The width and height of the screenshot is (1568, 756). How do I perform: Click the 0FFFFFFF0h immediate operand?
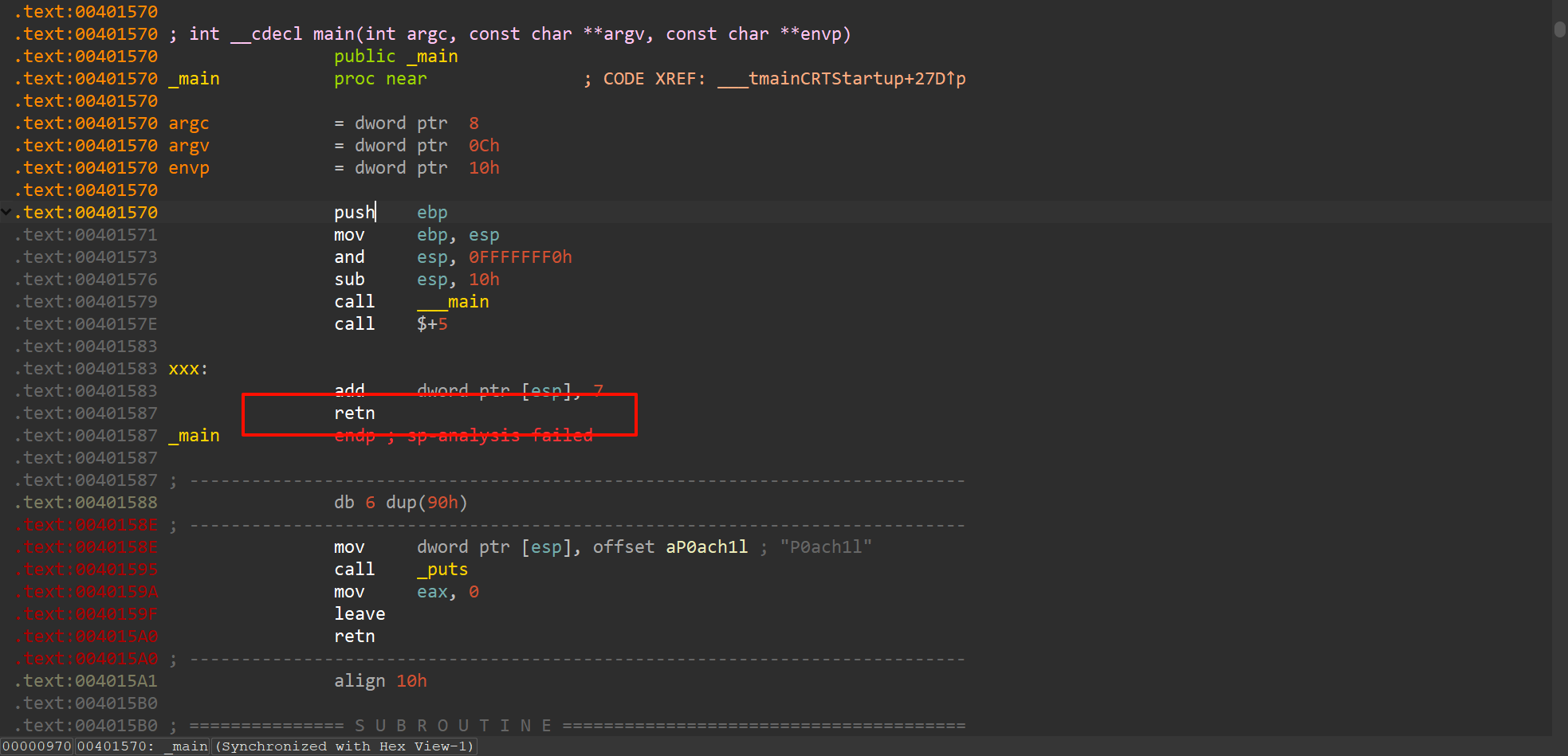(x=521, y=257)
